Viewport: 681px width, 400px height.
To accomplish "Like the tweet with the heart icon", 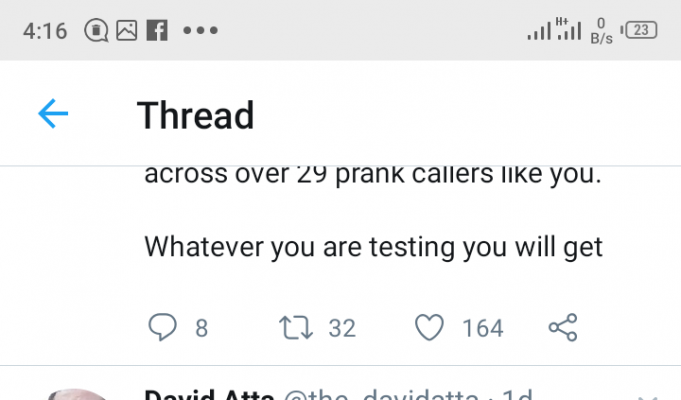I will (430, 327).
